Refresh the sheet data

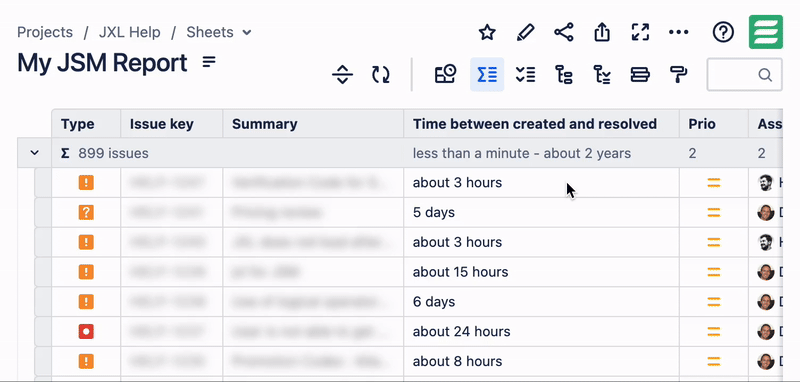point(381,75)
